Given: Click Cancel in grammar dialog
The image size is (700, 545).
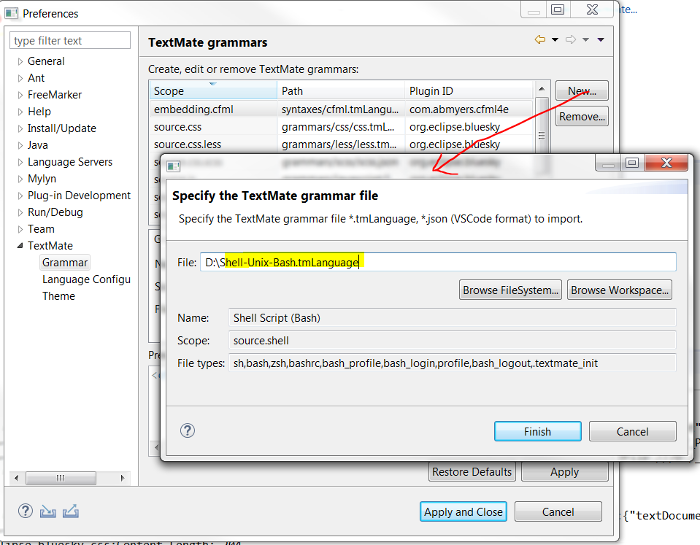Looking at the screenshot, I should (633, 432).
